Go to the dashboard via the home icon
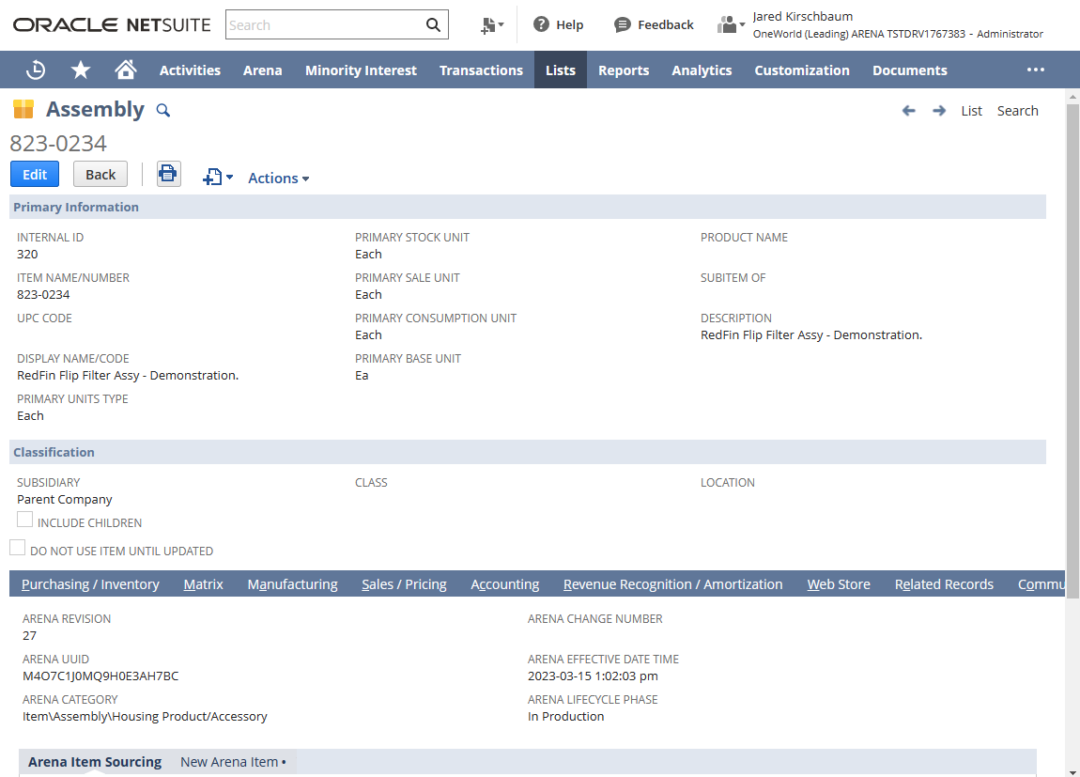1080x777 pixels. tap(126, 69)
